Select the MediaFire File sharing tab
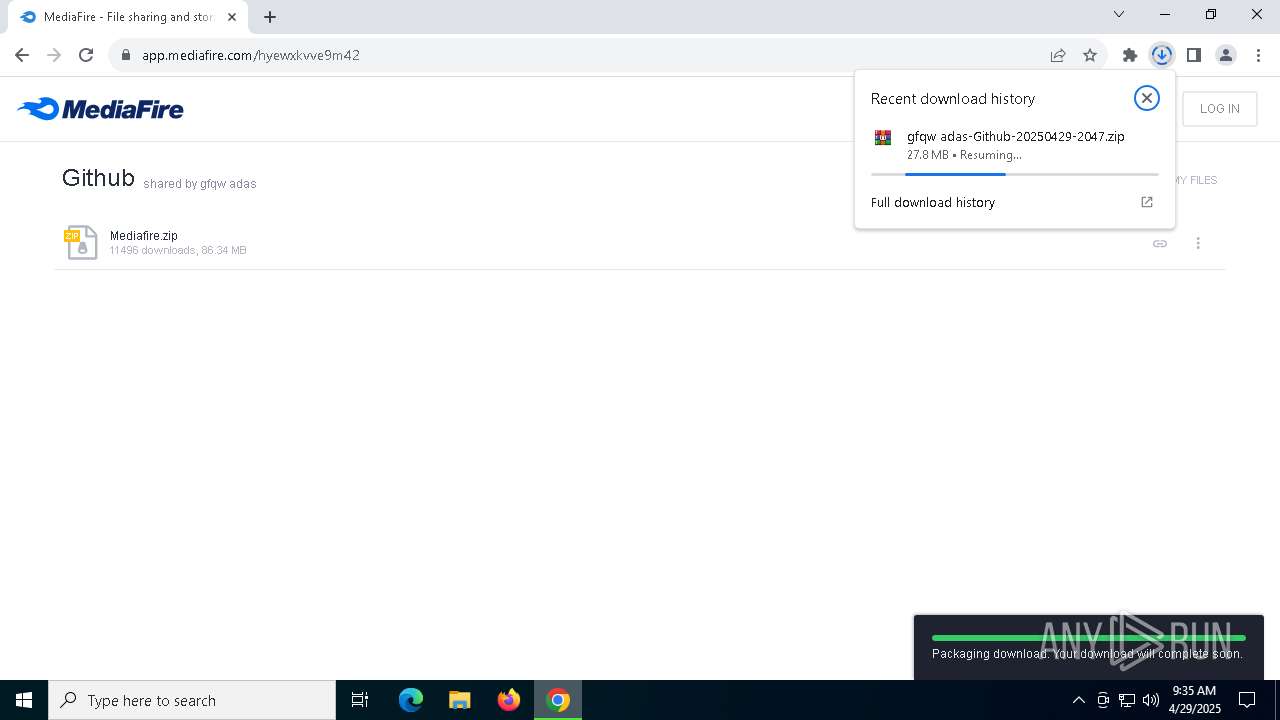The image size is (1280, 720). pyautogui.click(x=128, y=17)
